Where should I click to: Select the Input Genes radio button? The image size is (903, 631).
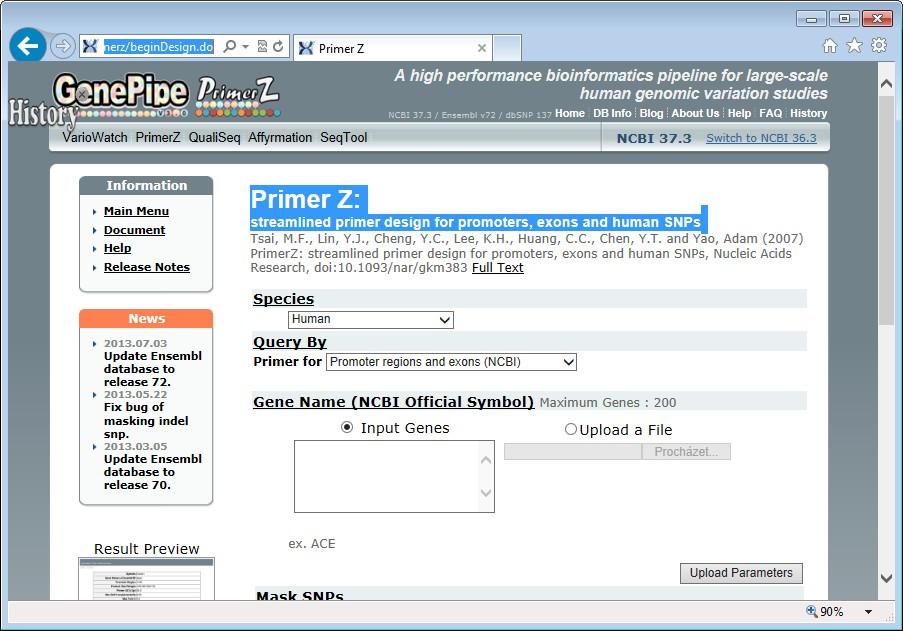tap(347, 427)
